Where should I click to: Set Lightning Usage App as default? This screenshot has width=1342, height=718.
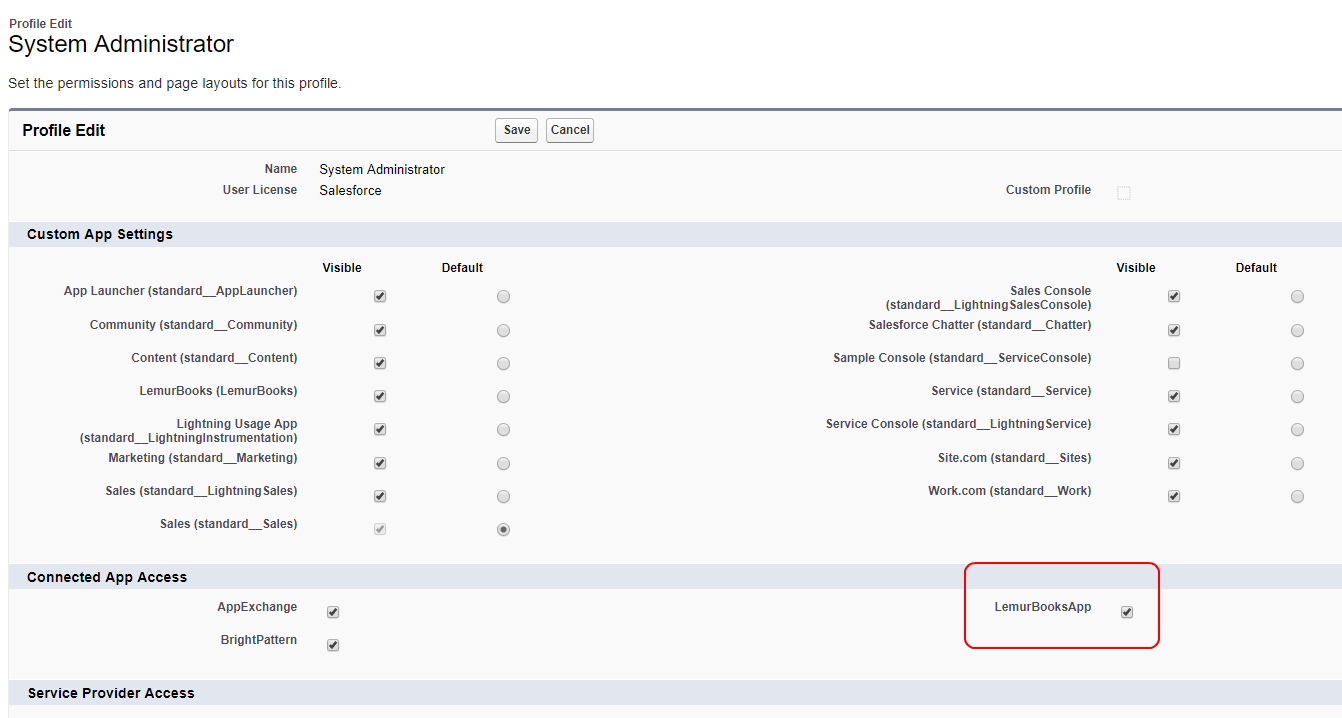(503, 429)
